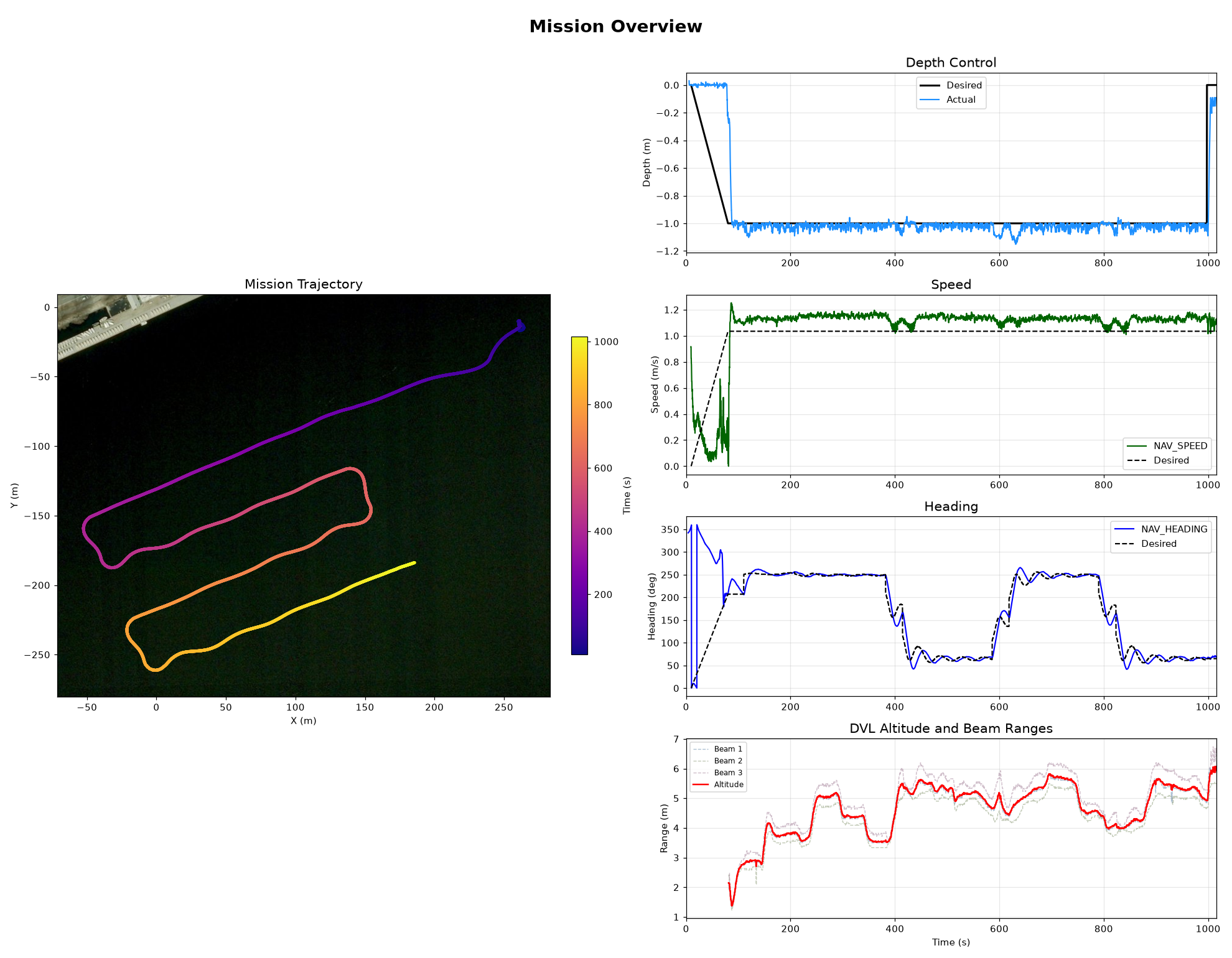Click the Heading plot title

[x=951, y=506]
